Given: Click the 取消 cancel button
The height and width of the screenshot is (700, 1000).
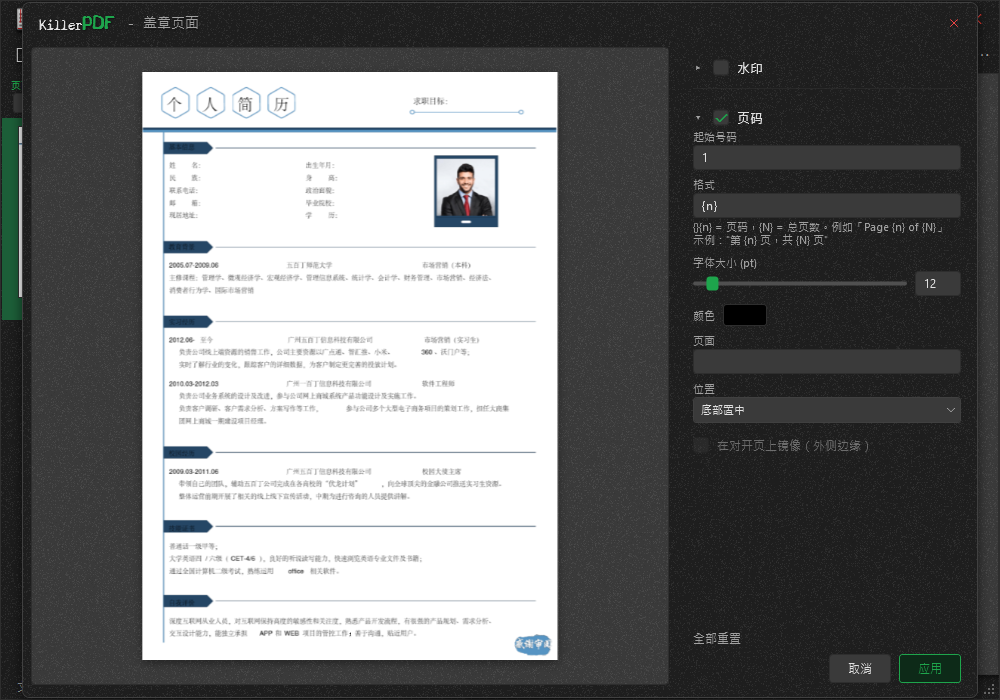Looking at the screenshot, I should click(860, 668).
